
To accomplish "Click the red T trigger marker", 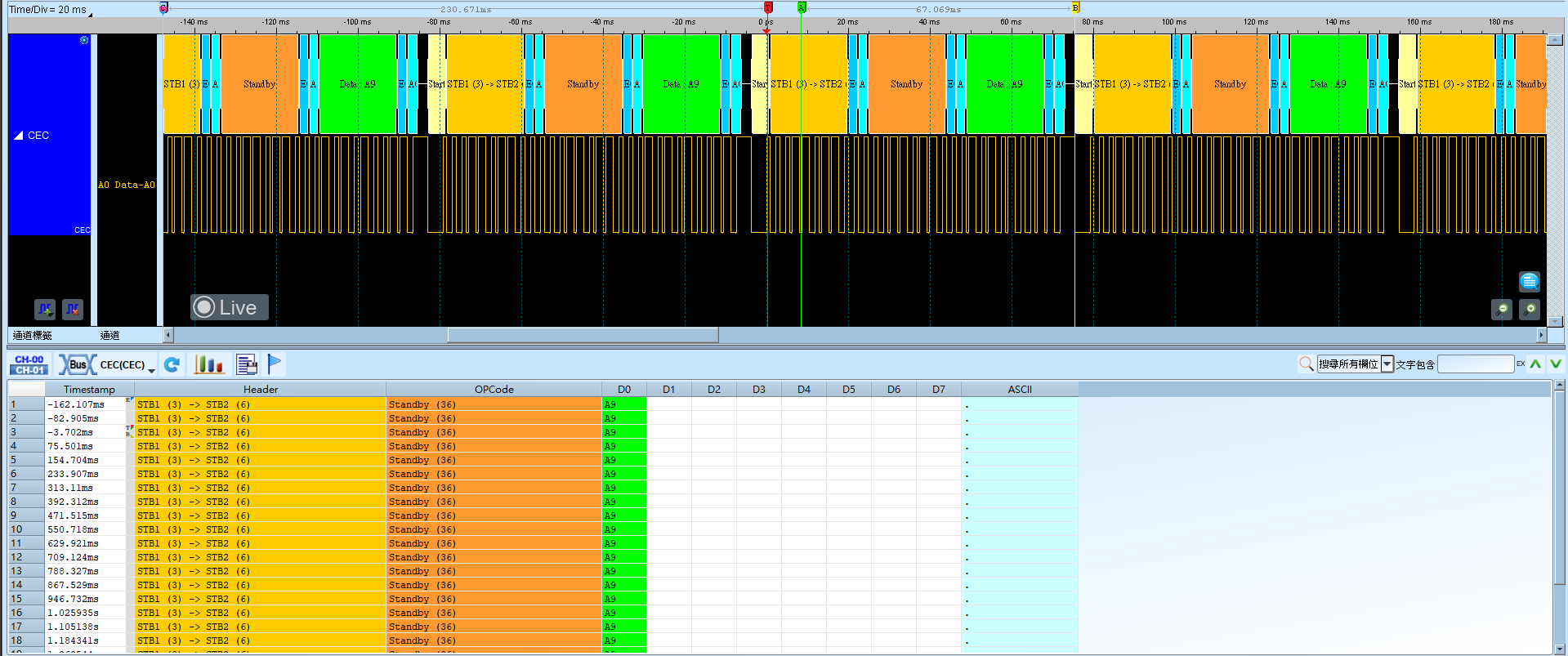I will click(x=768, y=7).
